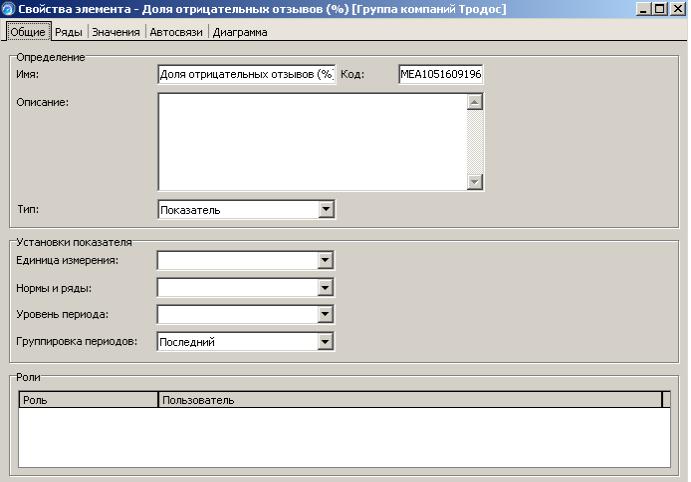Switch to the Общие tab
This screenshot has height=482, width=691.
(28, 32)
